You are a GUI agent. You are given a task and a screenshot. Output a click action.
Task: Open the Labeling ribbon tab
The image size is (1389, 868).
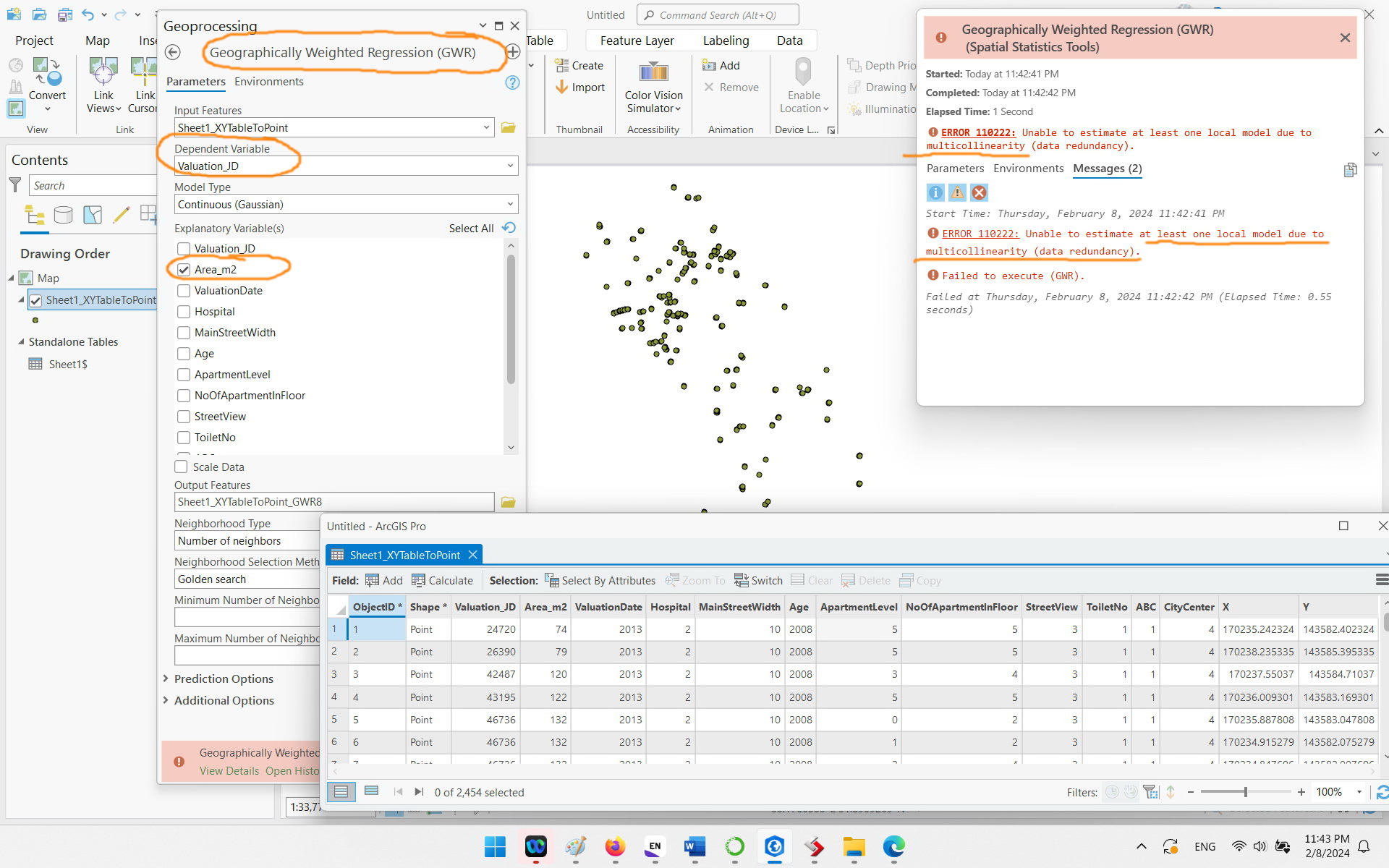pyautogui.click(x=726, y=40)
